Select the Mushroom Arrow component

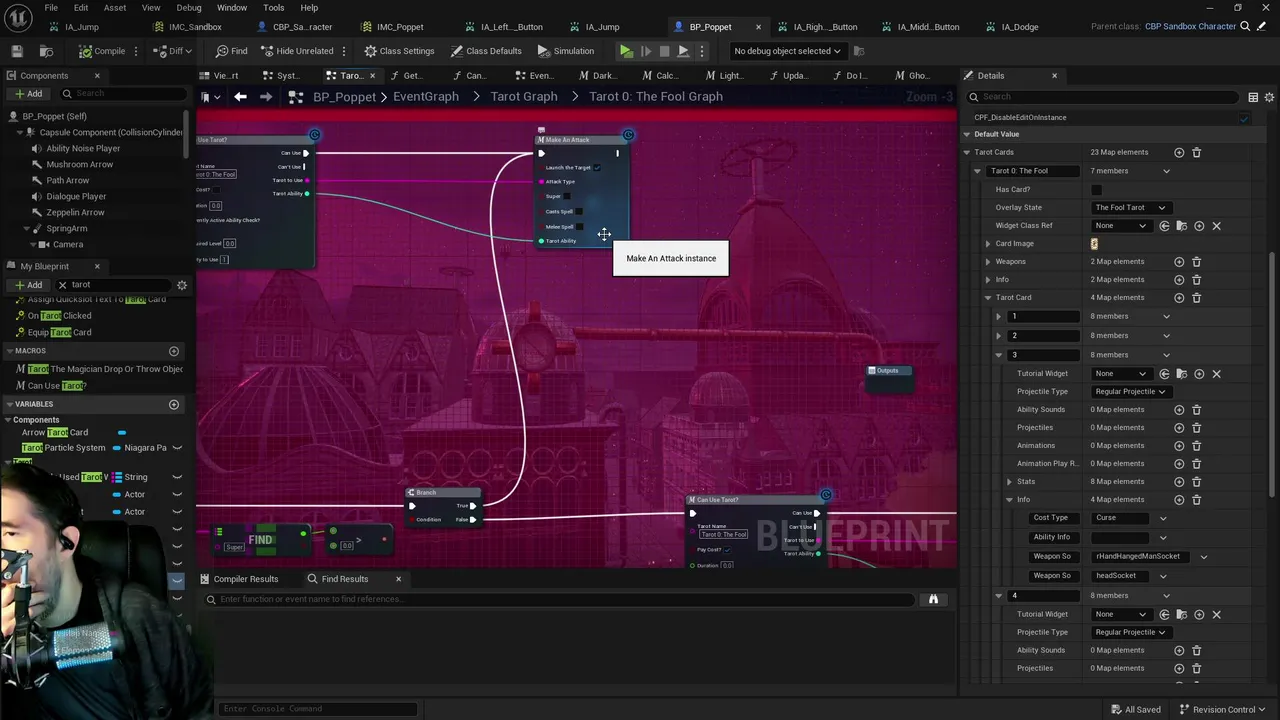click(80, 164)
